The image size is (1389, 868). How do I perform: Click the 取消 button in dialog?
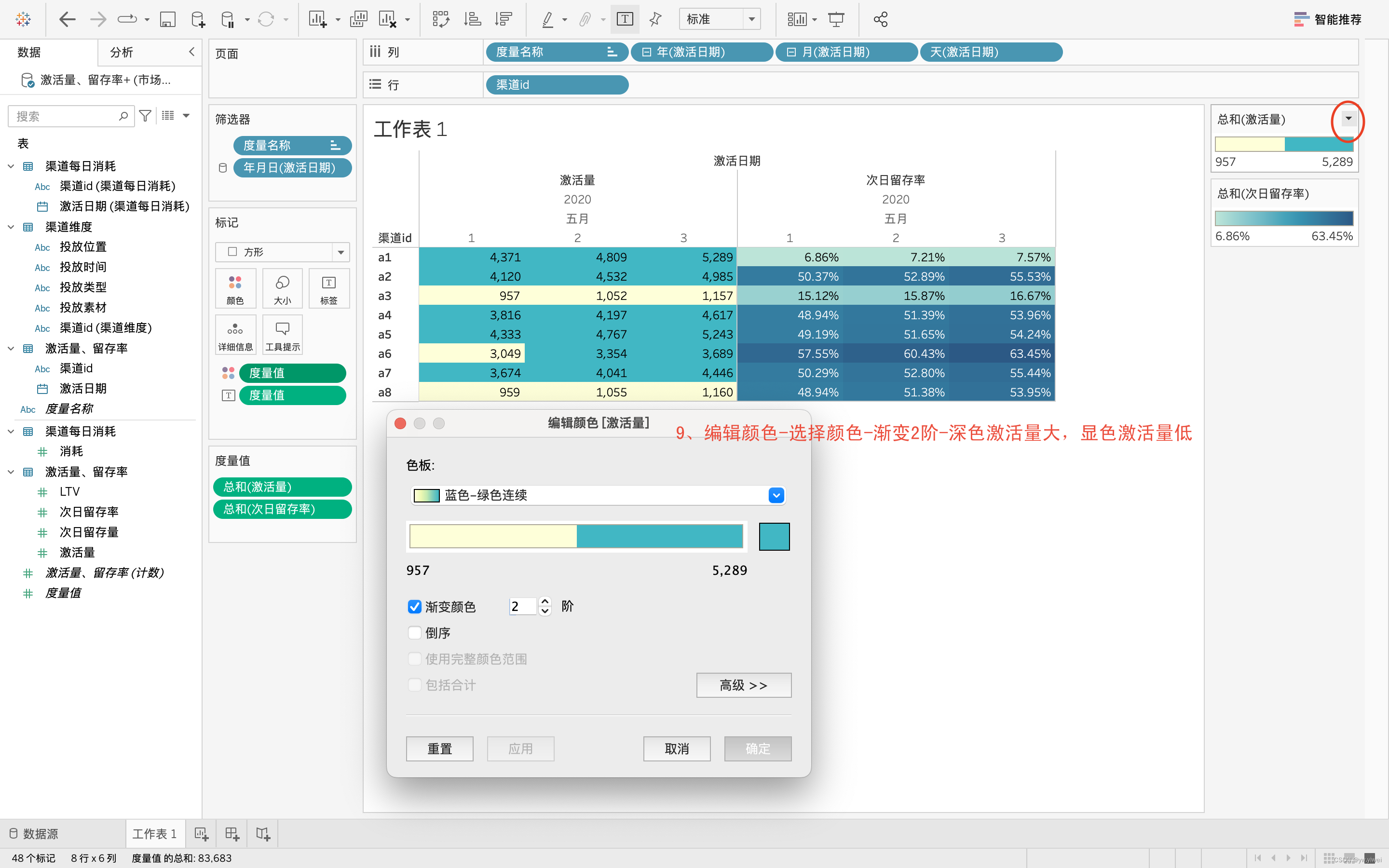click(x=677, y=748)
